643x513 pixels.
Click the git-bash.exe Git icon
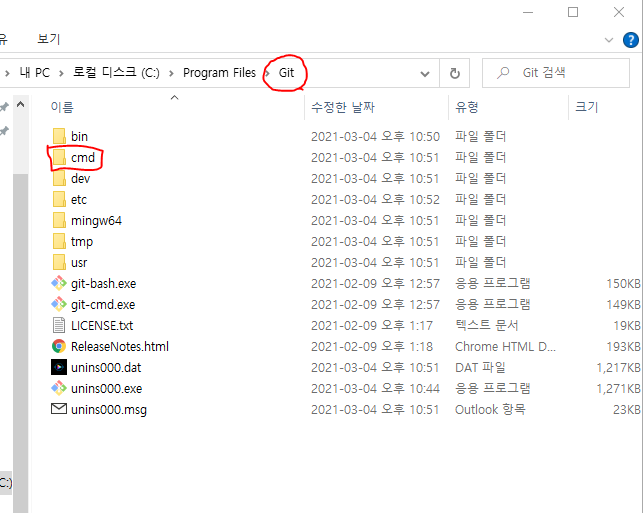click(x=59, y=283)
